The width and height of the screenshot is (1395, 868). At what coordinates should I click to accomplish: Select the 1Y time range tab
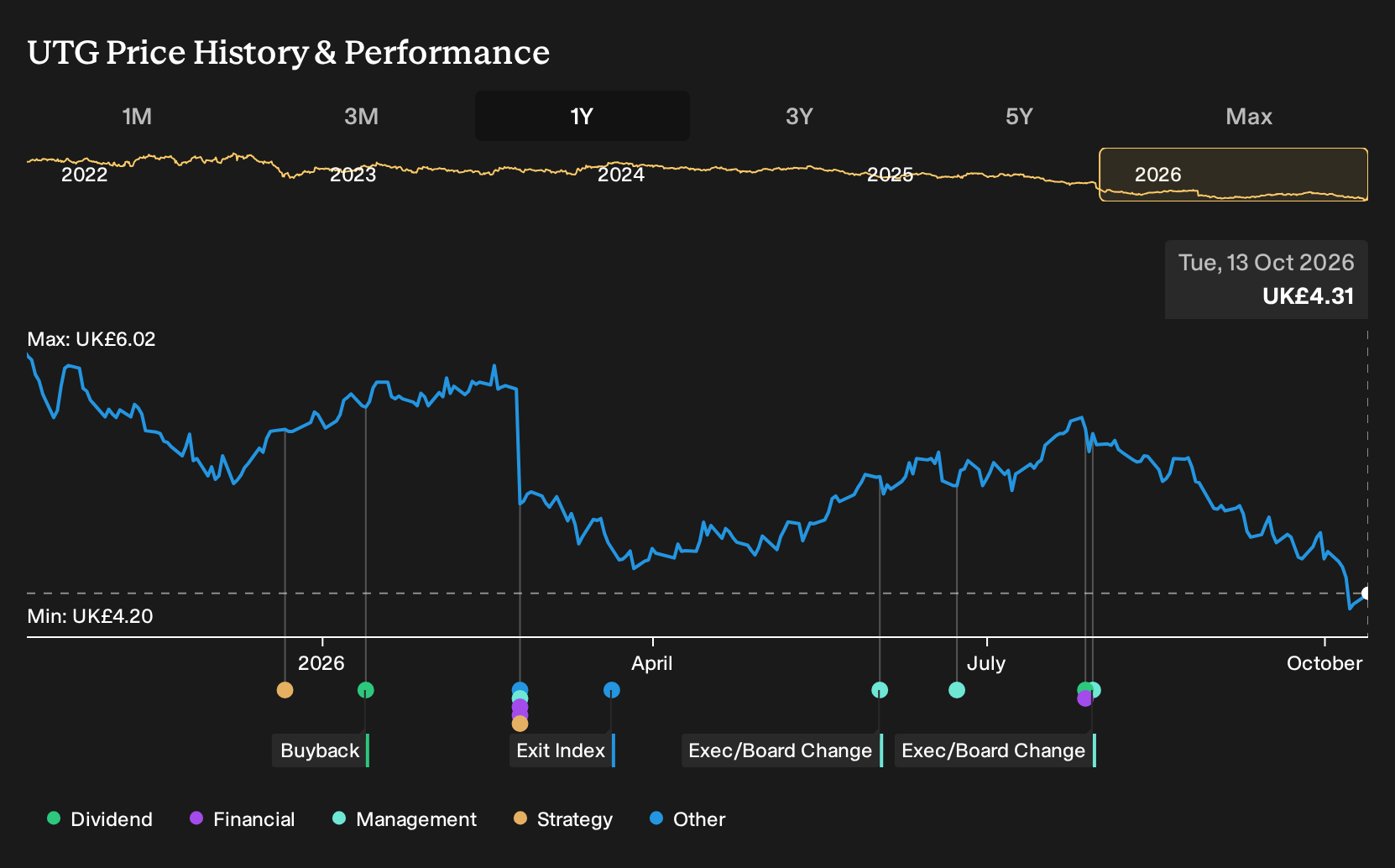point(582,116)
